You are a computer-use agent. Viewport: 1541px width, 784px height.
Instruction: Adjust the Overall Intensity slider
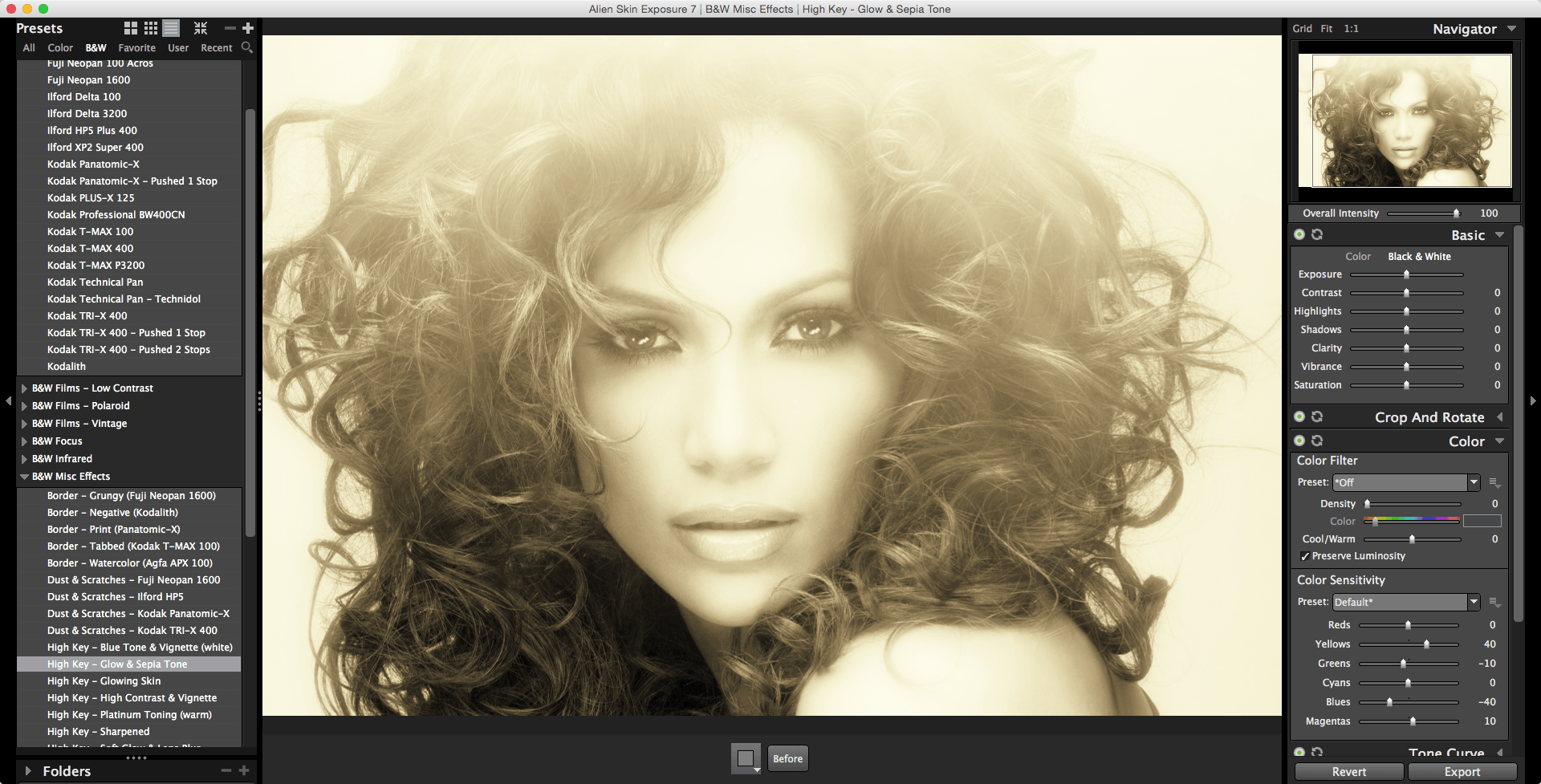pos(1425,213)
